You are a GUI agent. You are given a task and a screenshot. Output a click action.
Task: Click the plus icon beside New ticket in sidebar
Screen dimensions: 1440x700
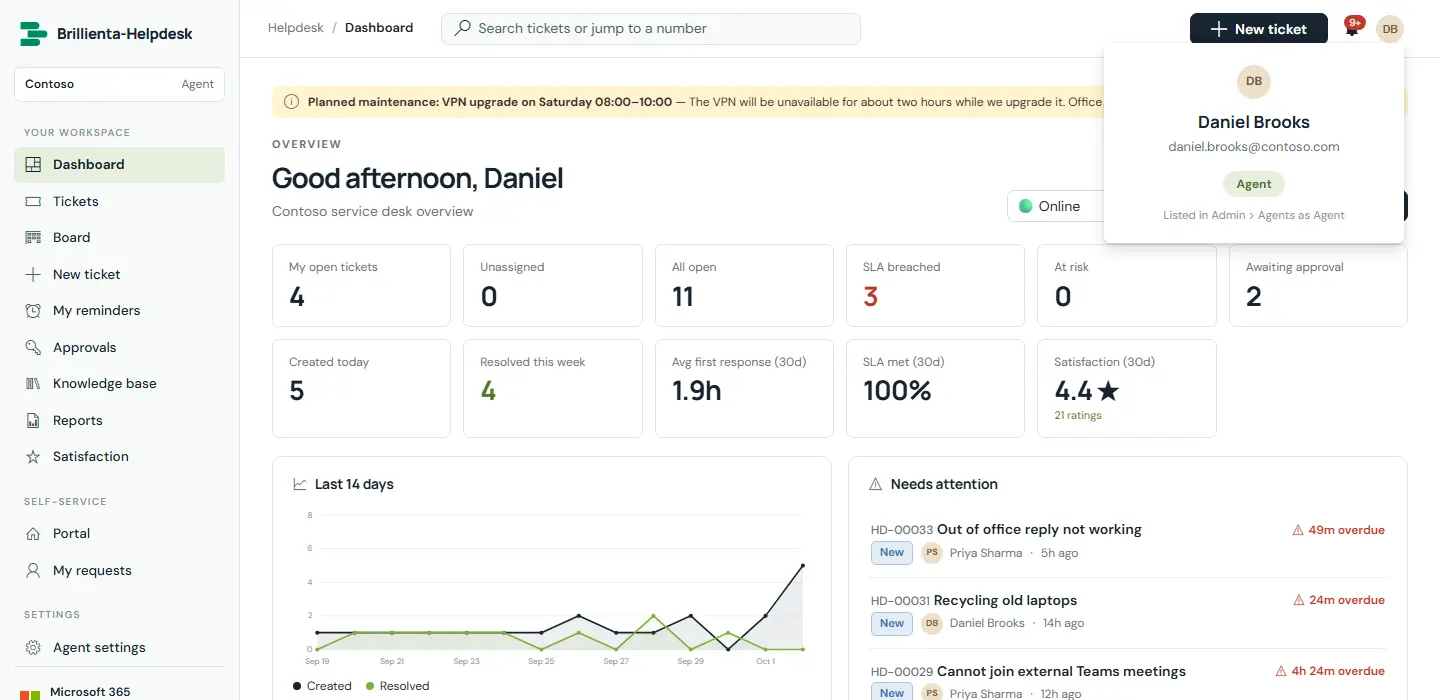point(33,275)
